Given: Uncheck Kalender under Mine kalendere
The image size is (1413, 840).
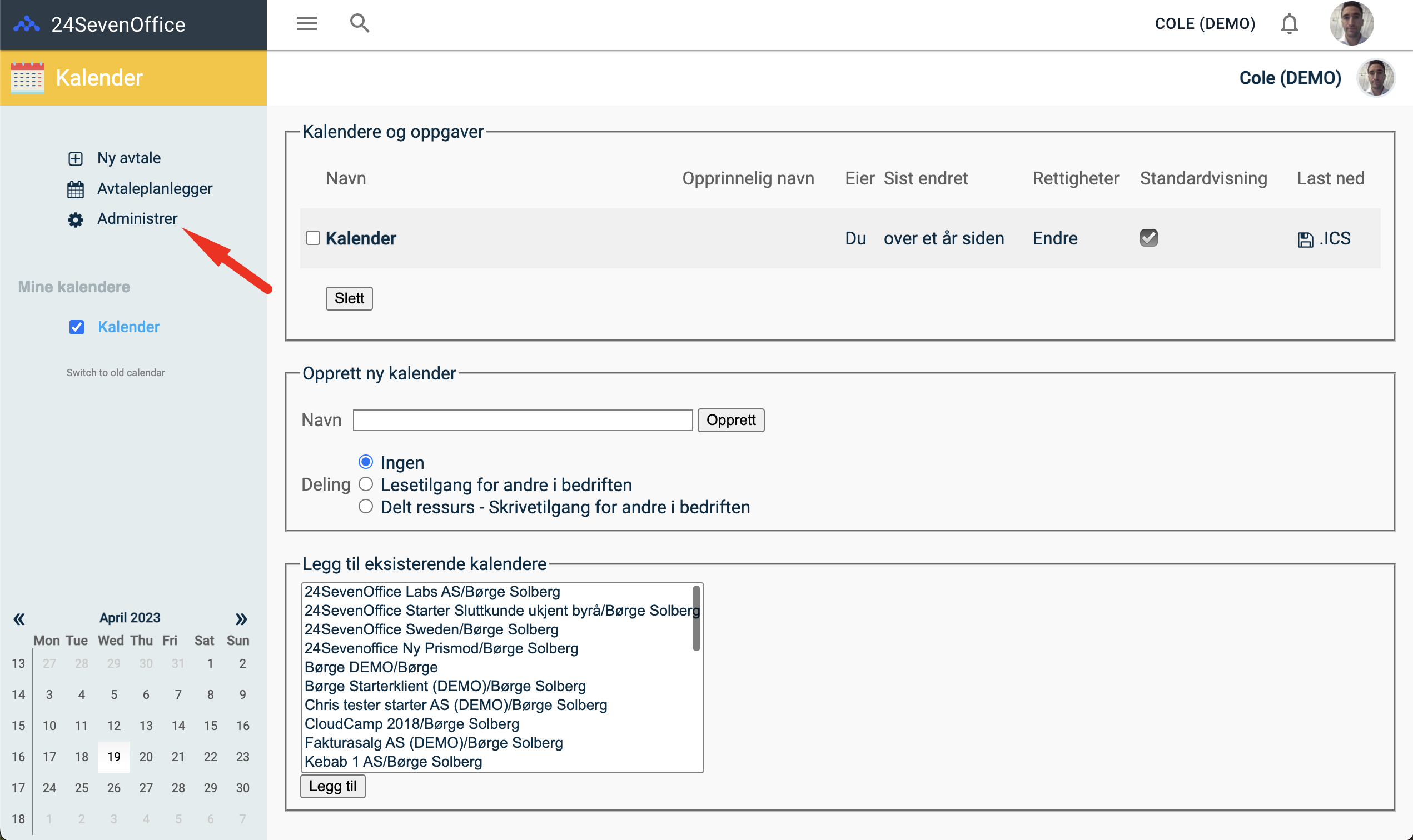Looking at the screenshot, I should point(77,327).
